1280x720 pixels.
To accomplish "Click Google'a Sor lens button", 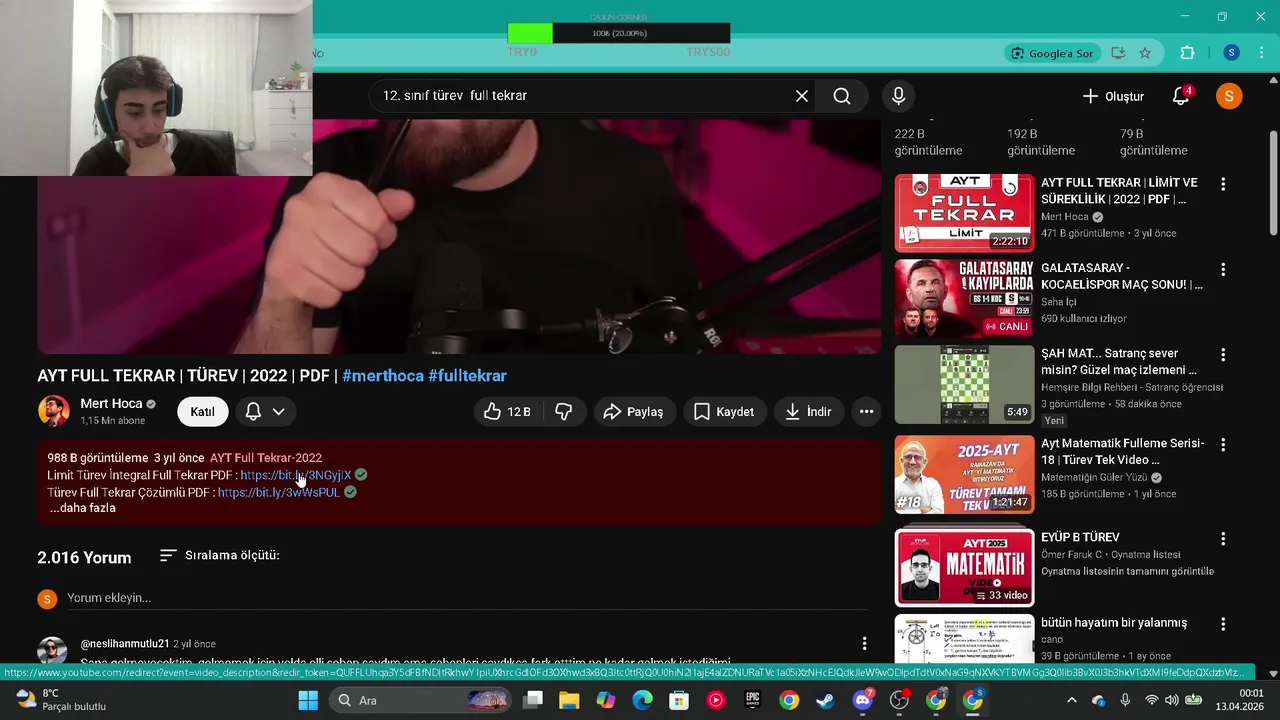I will [1051, 53].
